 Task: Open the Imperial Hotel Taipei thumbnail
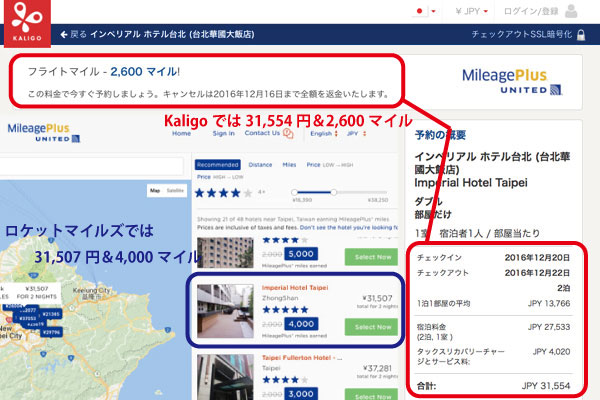[x=225, y=311]
